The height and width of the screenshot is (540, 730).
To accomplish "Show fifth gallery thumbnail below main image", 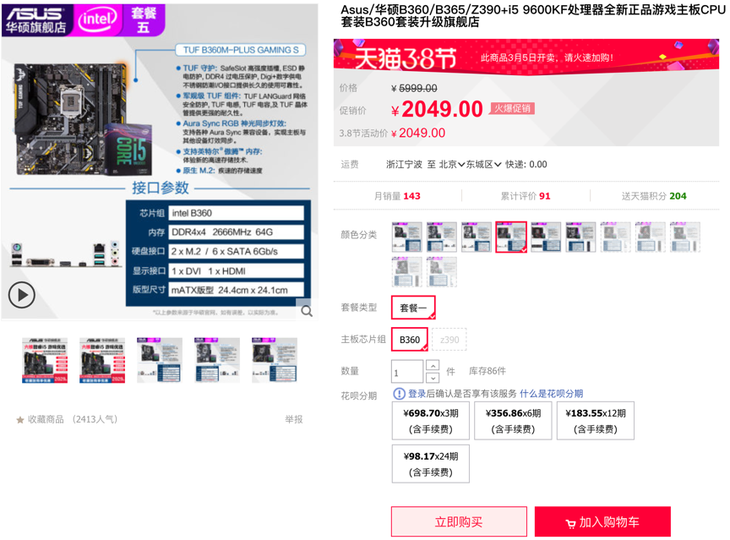I will [x=274, y=360].
